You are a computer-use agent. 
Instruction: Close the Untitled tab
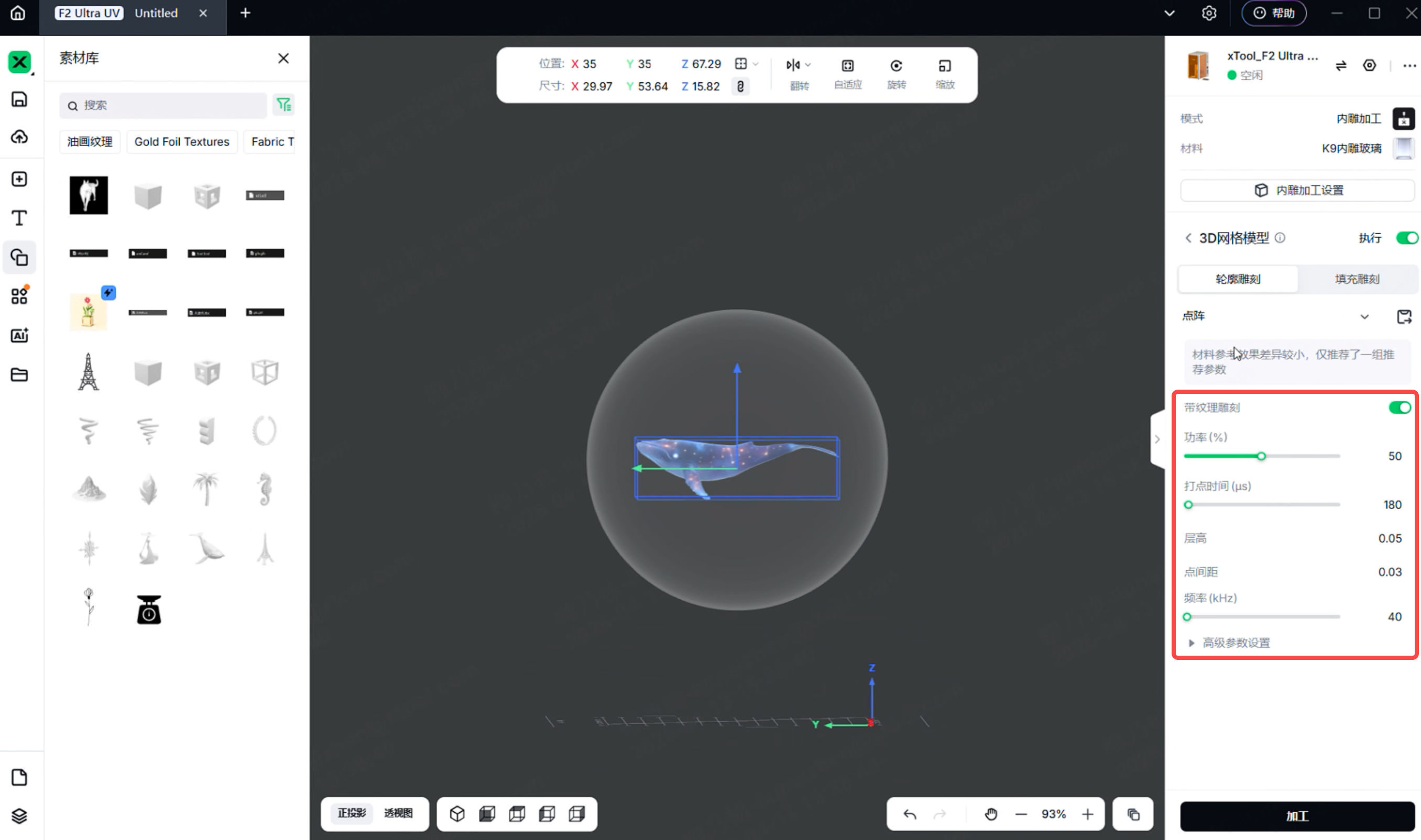coord(203,13)
